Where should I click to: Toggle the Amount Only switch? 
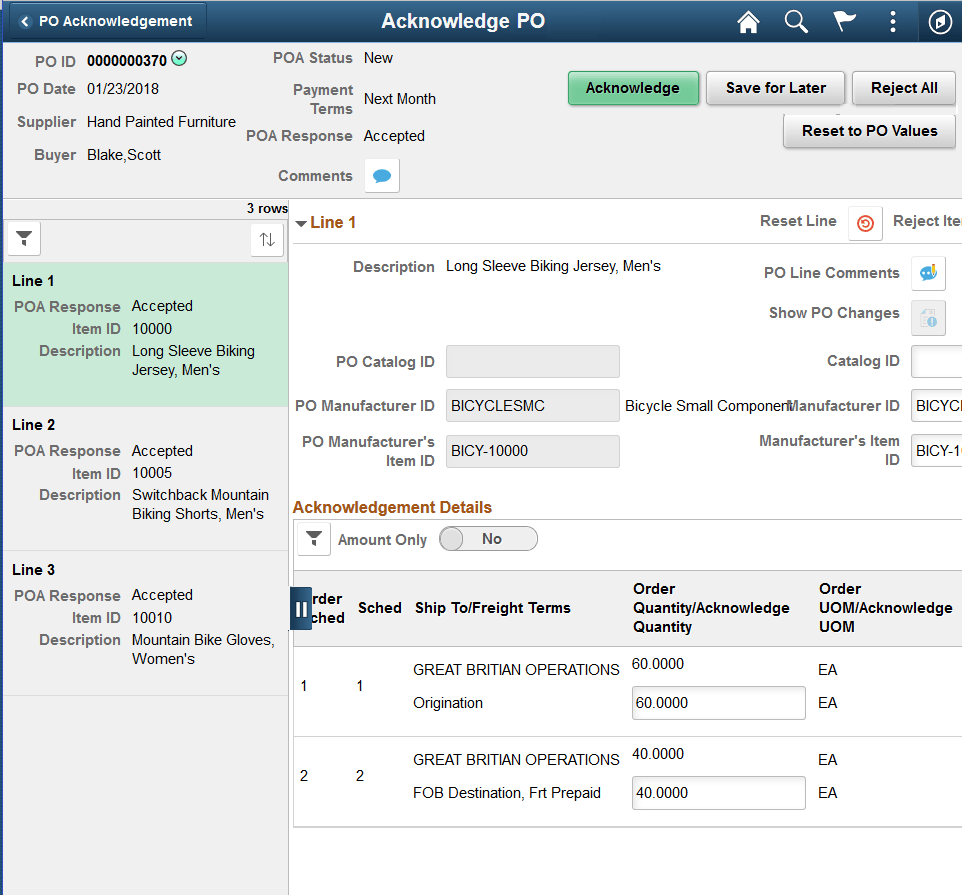click(x=488, y=539)
